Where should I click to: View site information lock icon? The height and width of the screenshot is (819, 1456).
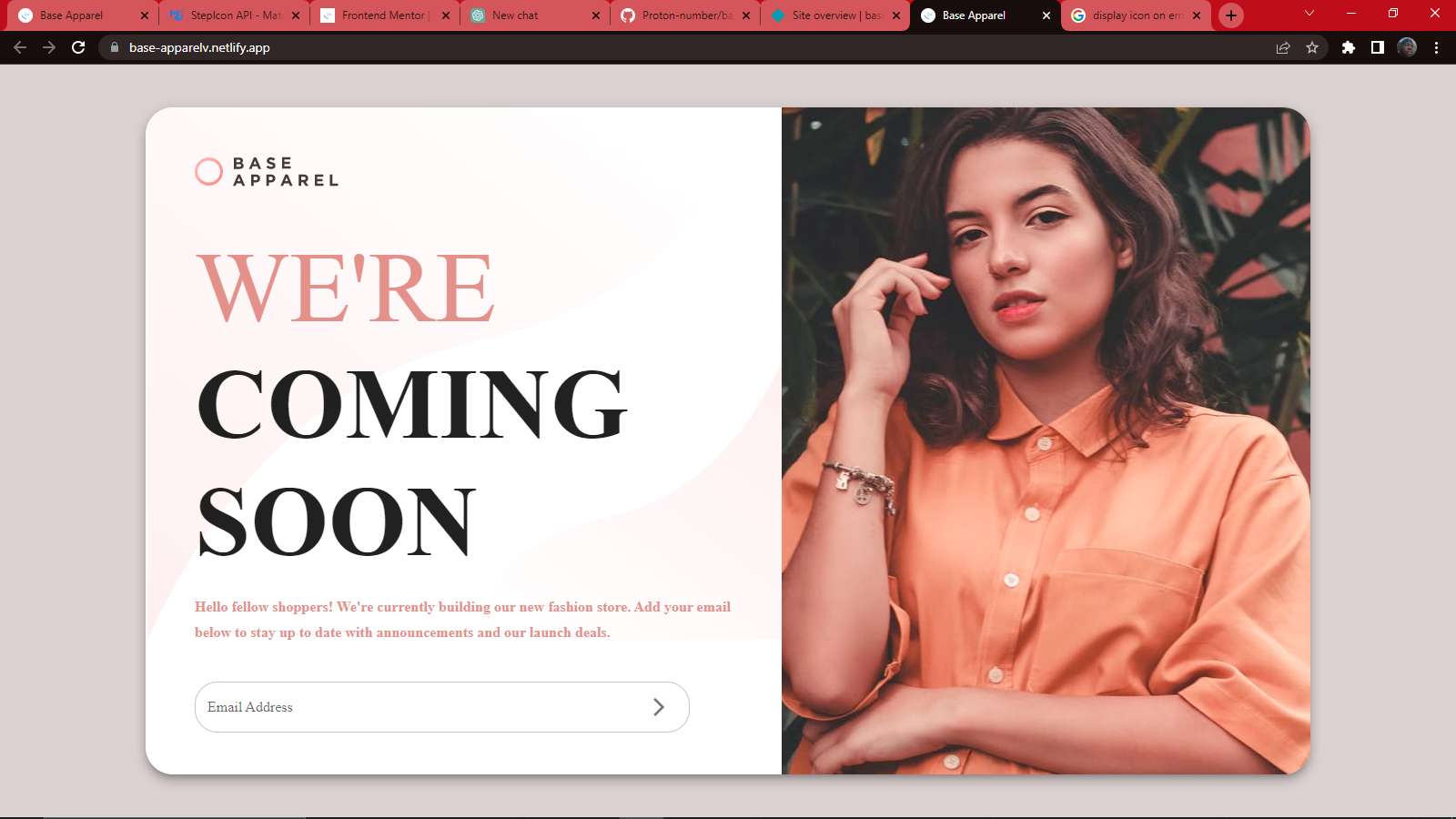click(115, 47)
